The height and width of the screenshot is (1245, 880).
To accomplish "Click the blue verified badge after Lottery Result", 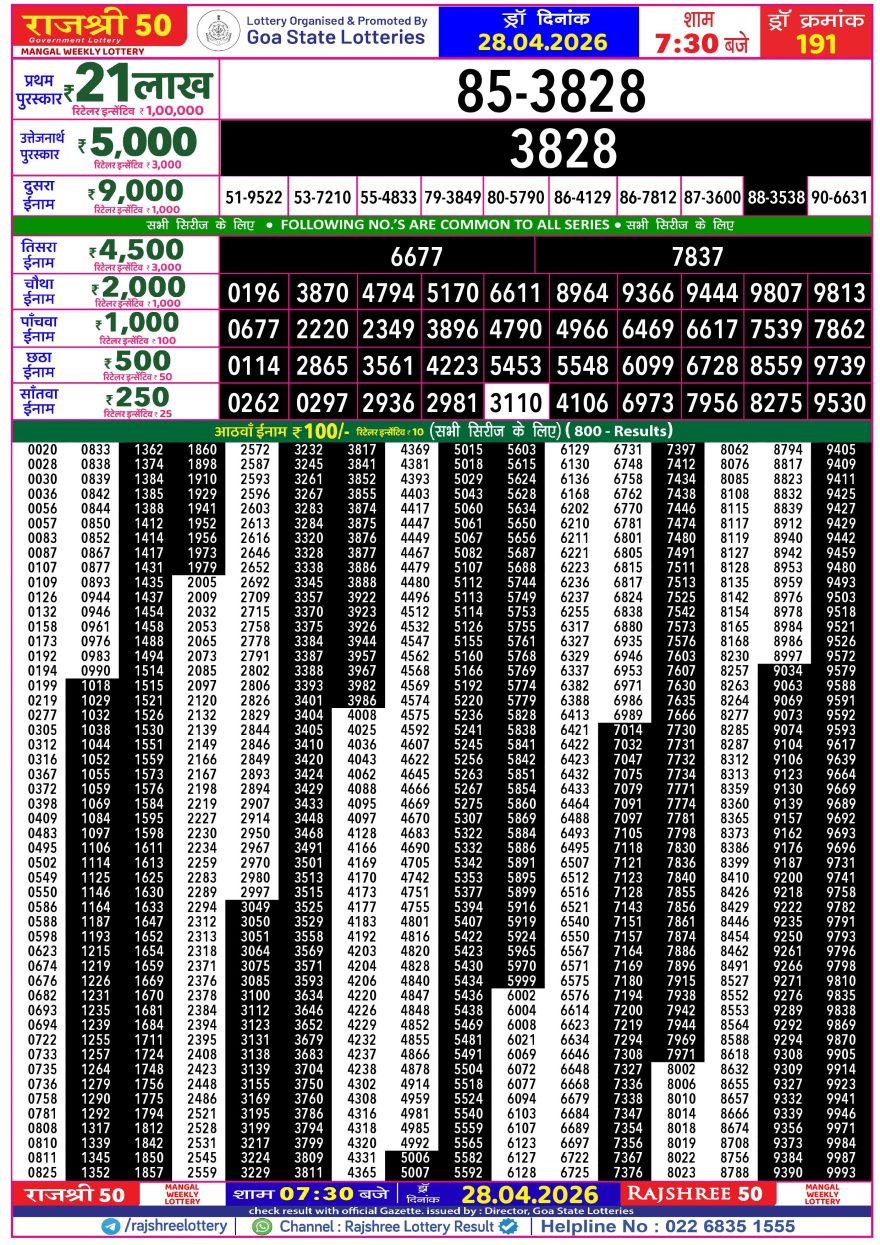I will click(508, 1226).
